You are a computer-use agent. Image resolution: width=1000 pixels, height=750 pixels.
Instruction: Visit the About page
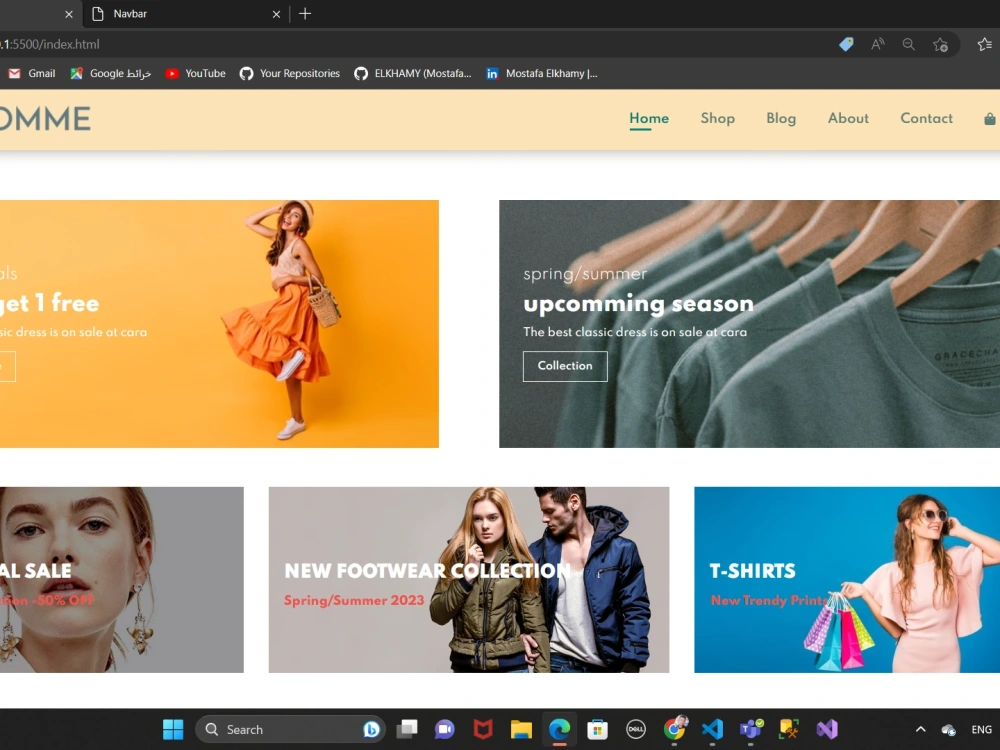point(848,119)
